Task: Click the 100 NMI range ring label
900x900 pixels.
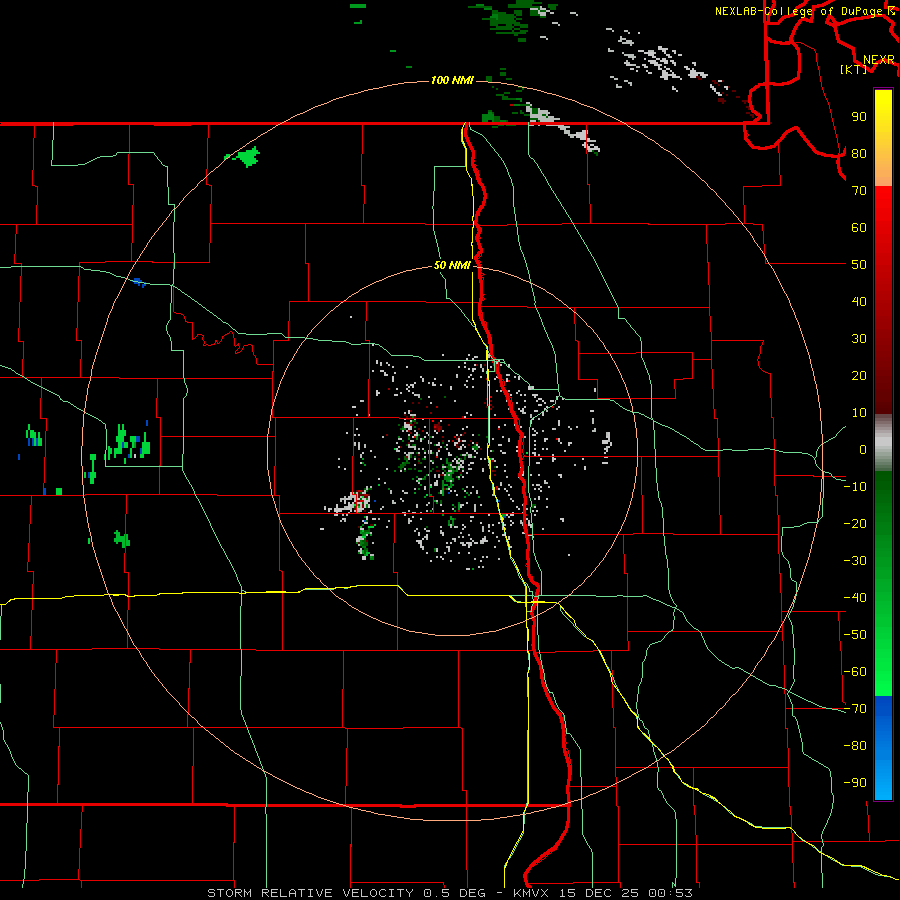Action: pyautogui.click(x=452, y=80)
